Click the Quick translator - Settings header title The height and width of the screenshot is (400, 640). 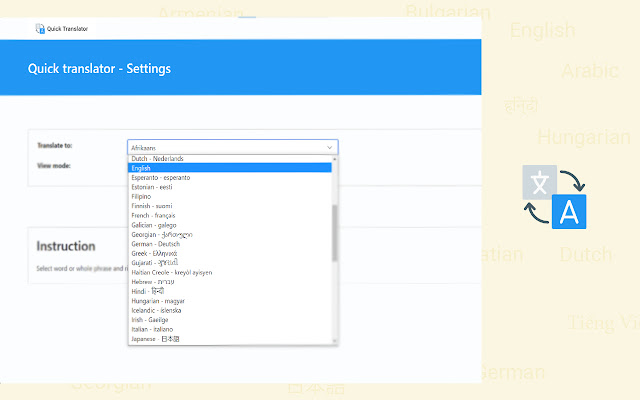point(99,69)
